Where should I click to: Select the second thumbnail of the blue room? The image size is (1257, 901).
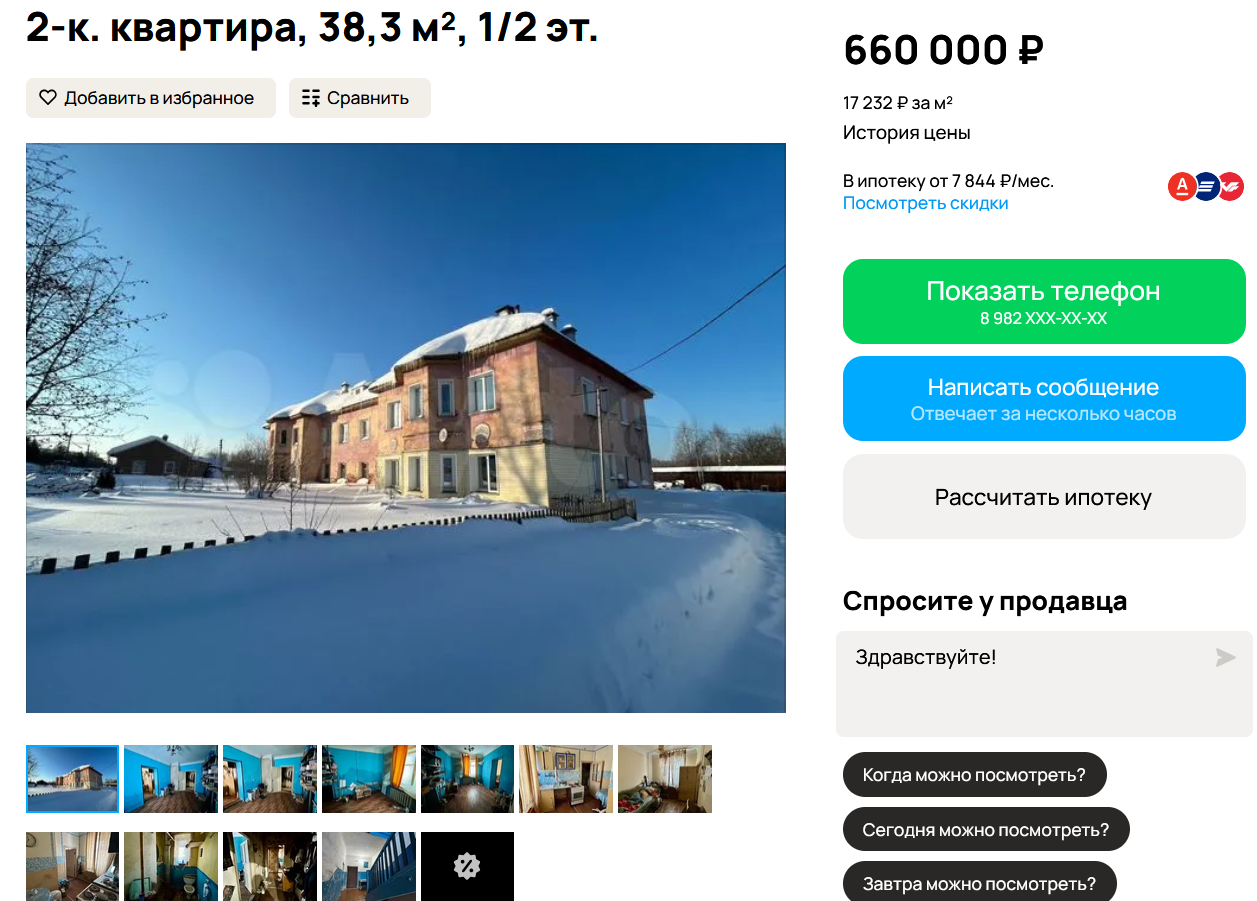tap(170, 779)
